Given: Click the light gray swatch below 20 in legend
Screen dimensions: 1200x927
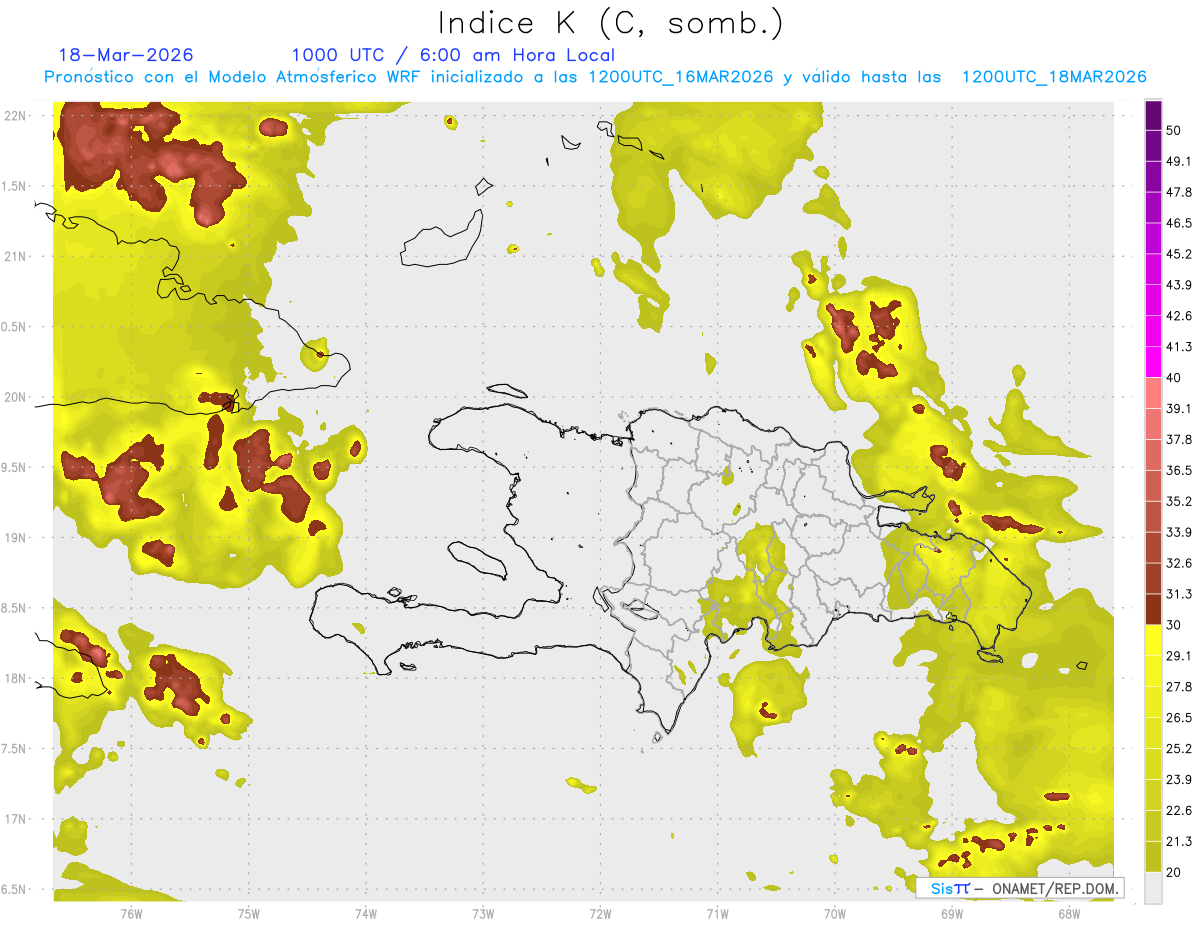Looking at the screenshot, I should pyautogui.click(x=1153, y=888).
